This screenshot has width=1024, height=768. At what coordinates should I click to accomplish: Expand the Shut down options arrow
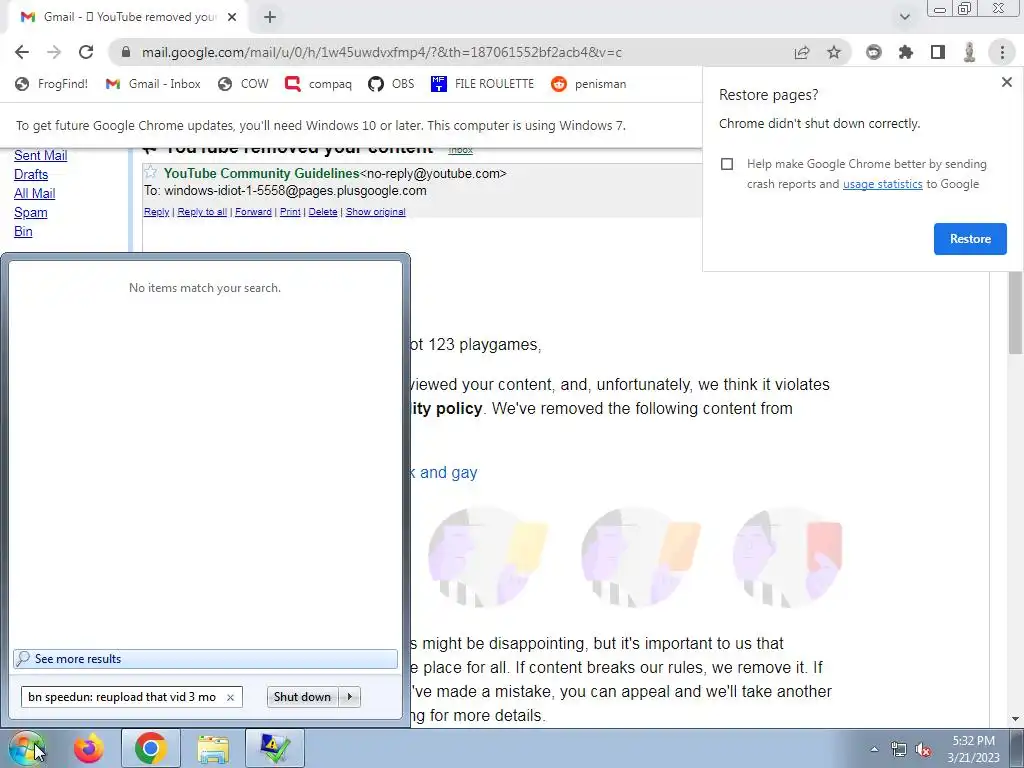click(x=349, y=697)
